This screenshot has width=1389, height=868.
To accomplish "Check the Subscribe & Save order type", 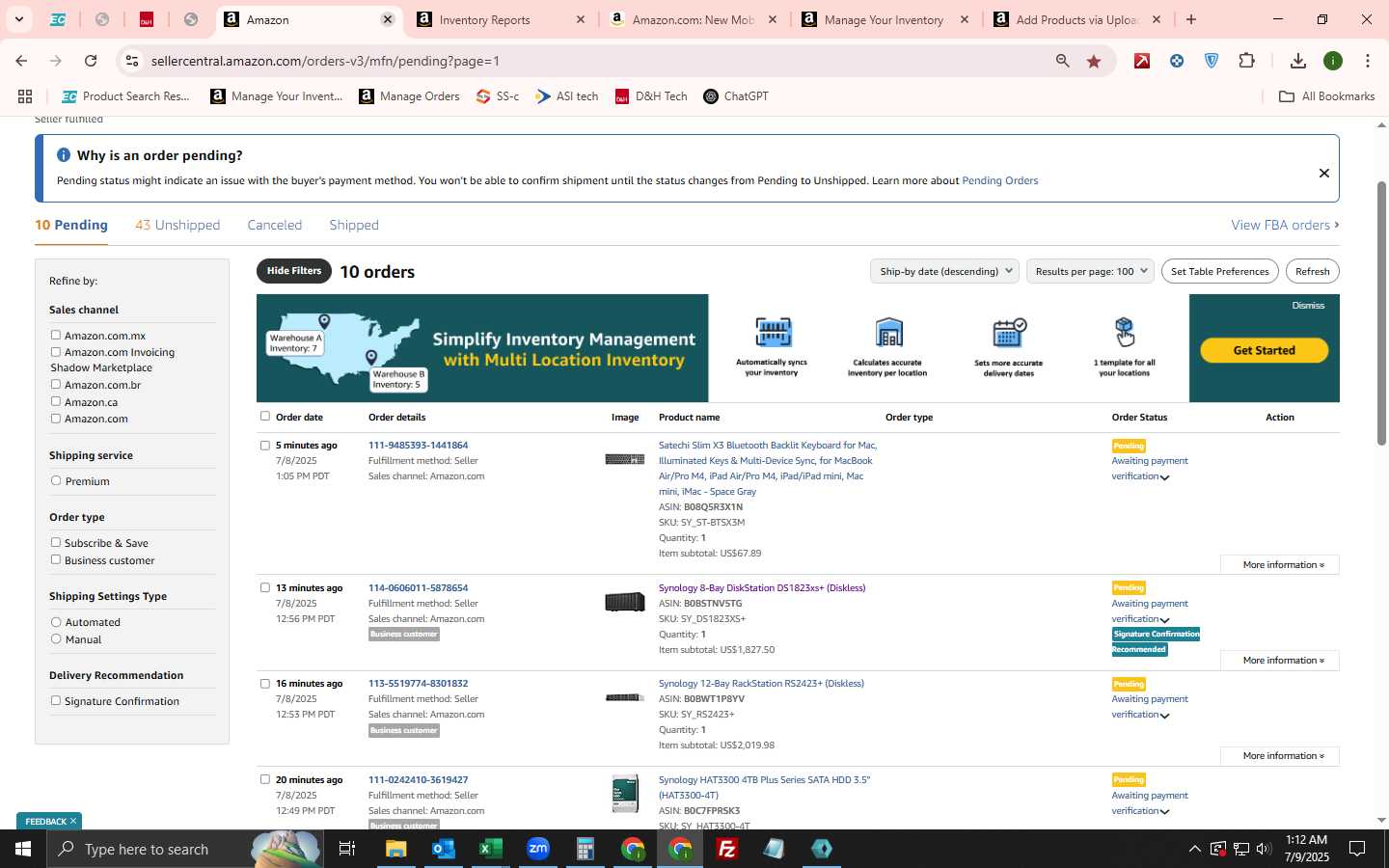I will (x=56, y=542).
